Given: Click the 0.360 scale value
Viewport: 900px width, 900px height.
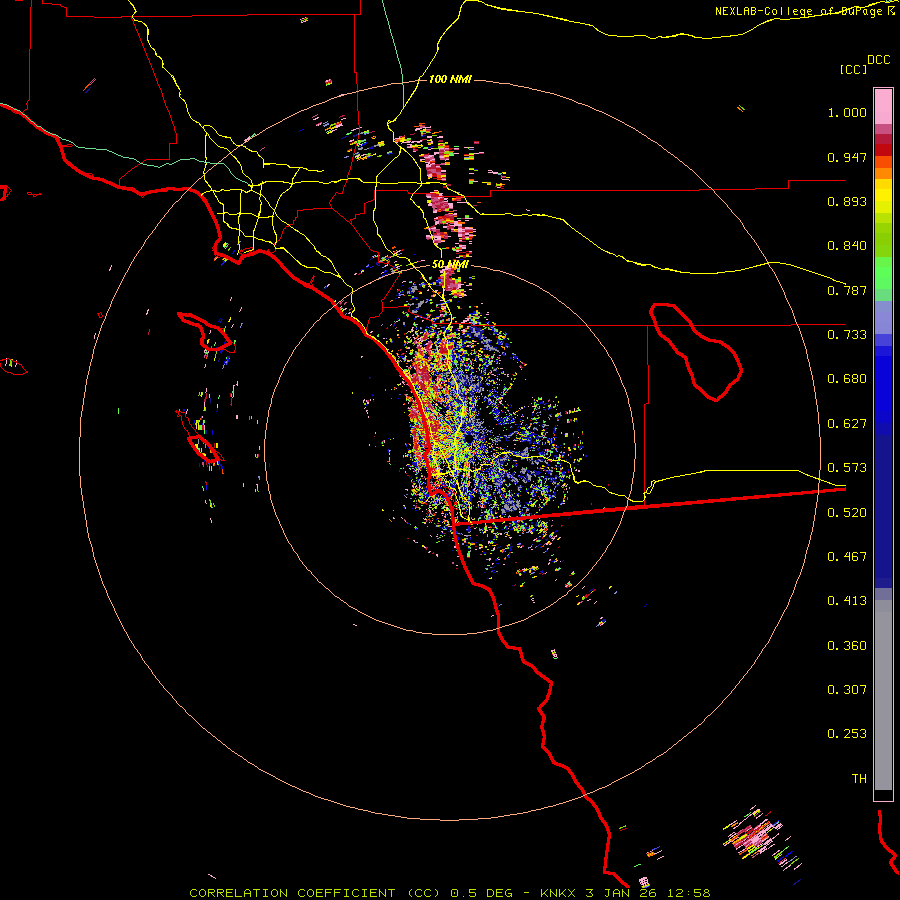Looking at the screenshot, I should (847, 646).
